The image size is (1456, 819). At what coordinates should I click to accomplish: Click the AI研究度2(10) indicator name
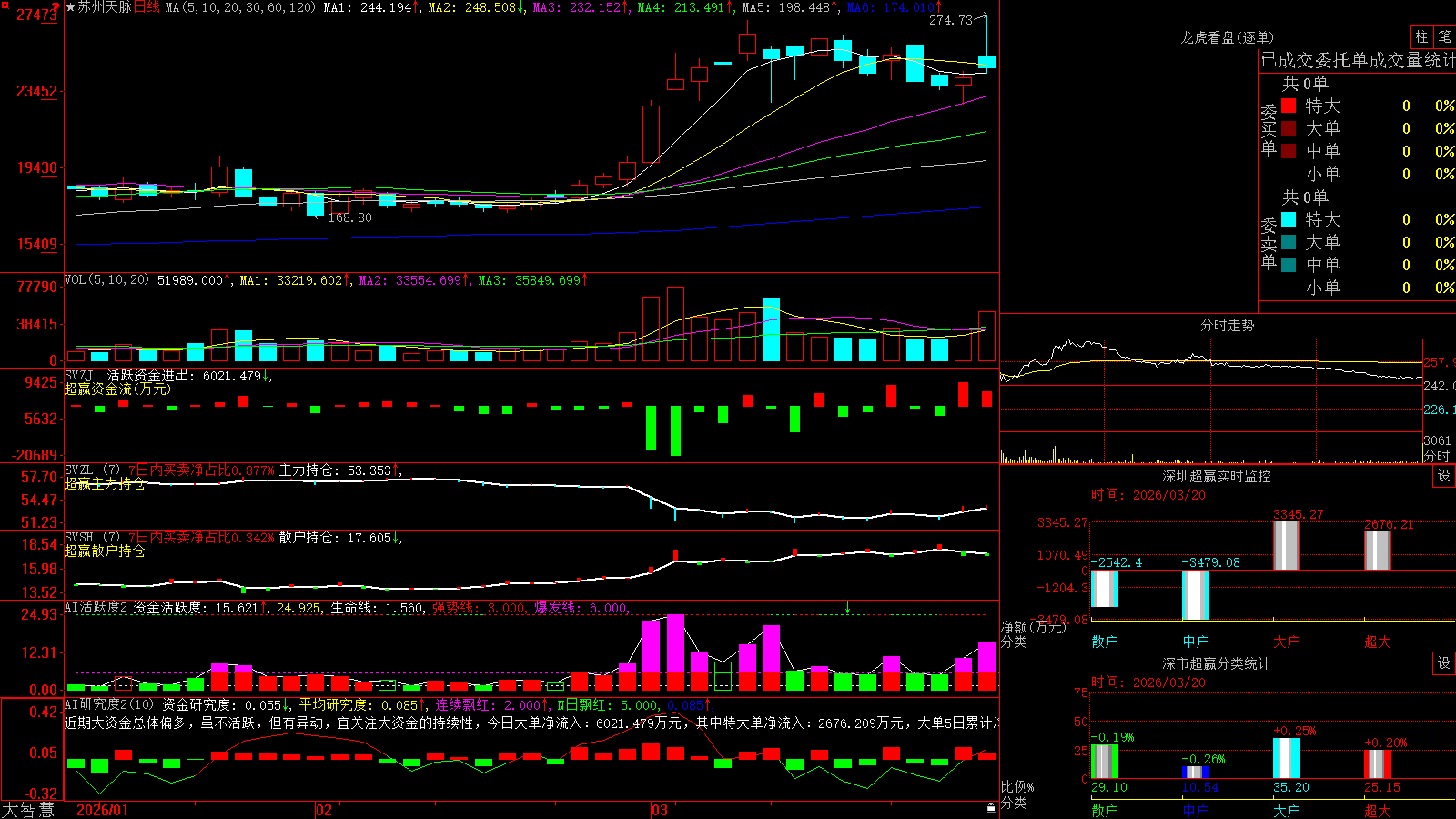pyautogui.click(x=109, y=704)
